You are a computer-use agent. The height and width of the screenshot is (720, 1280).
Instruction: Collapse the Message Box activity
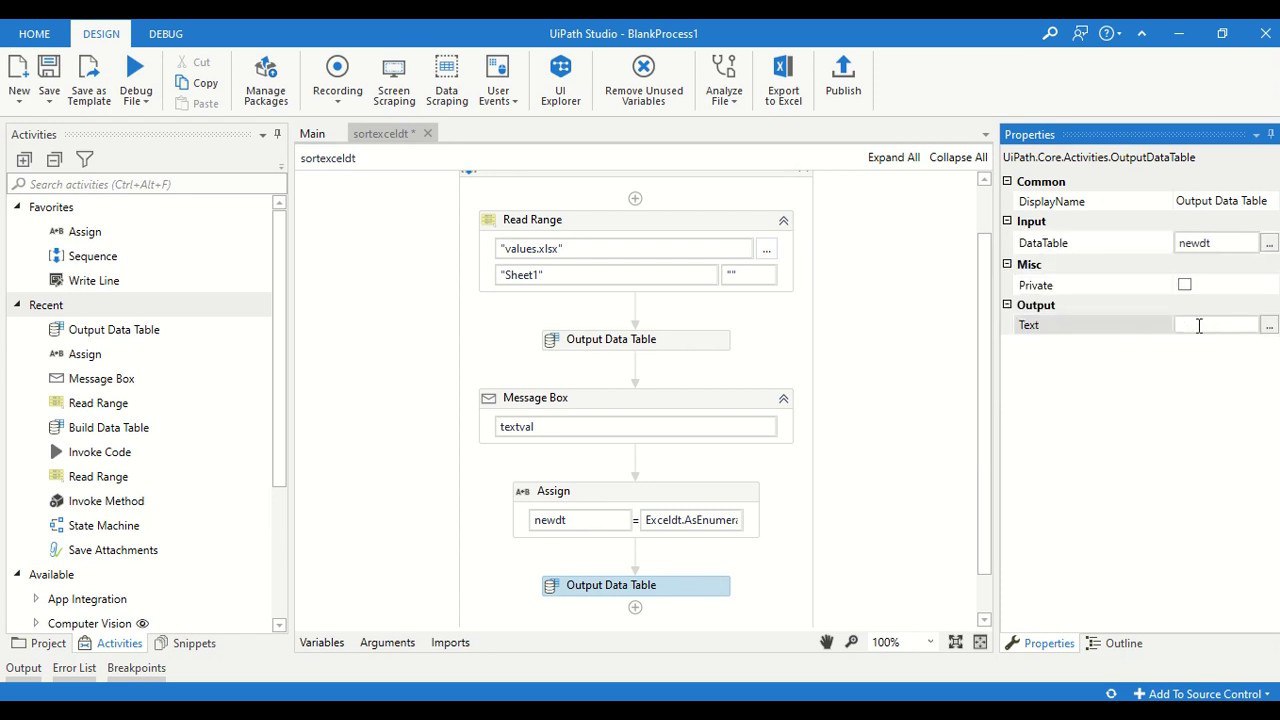click(783, 398)
